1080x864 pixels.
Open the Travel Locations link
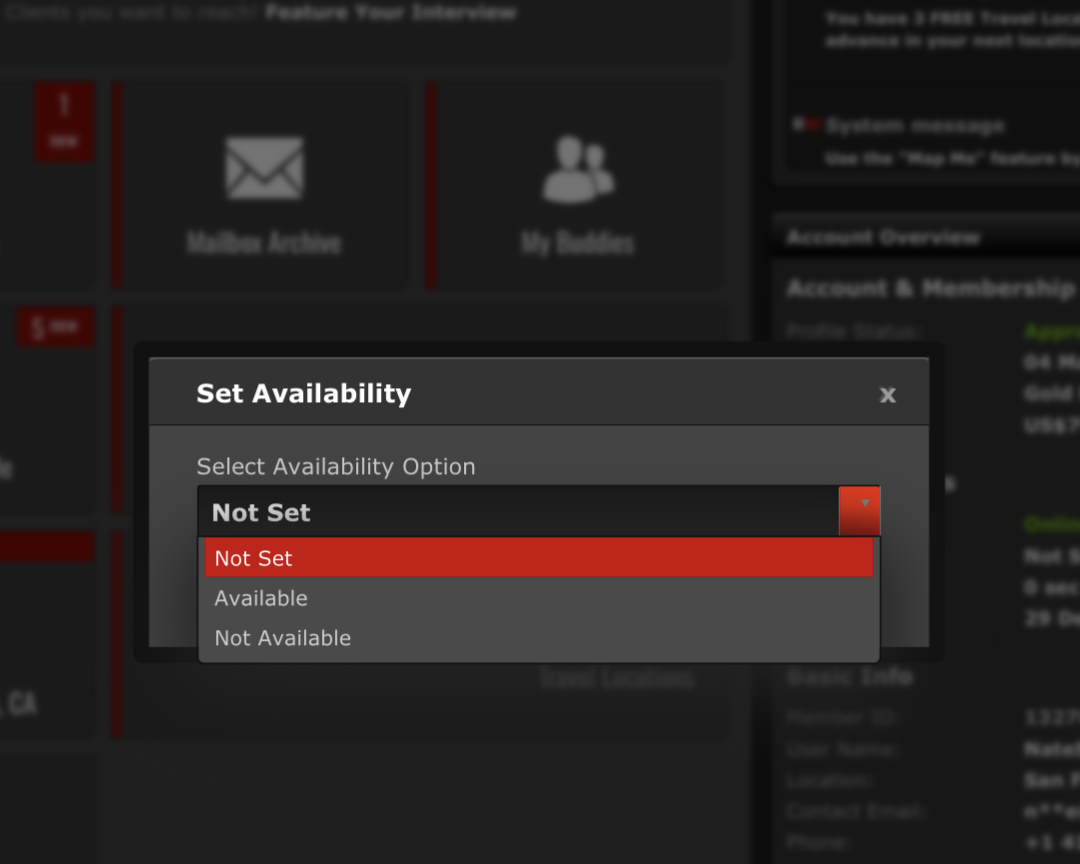tap(617, 678)
